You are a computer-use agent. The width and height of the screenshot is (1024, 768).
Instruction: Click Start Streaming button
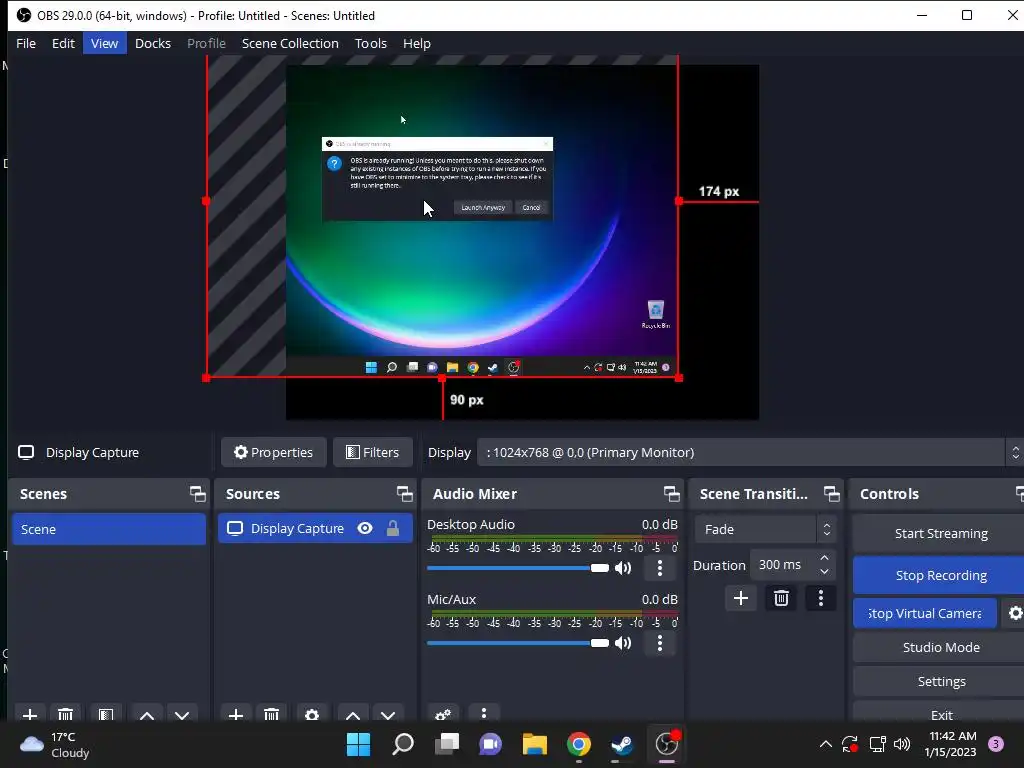(x=940, y=534)
